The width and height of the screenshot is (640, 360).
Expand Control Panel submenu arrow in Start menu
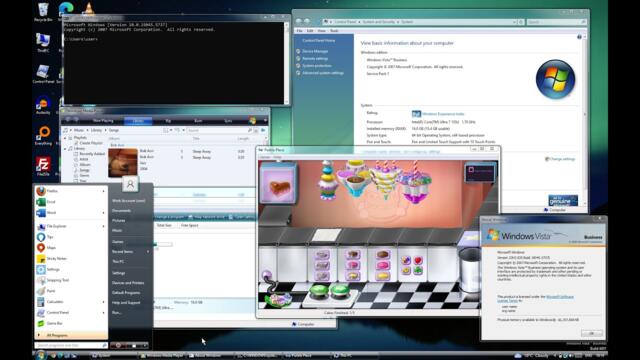[103, 313]
